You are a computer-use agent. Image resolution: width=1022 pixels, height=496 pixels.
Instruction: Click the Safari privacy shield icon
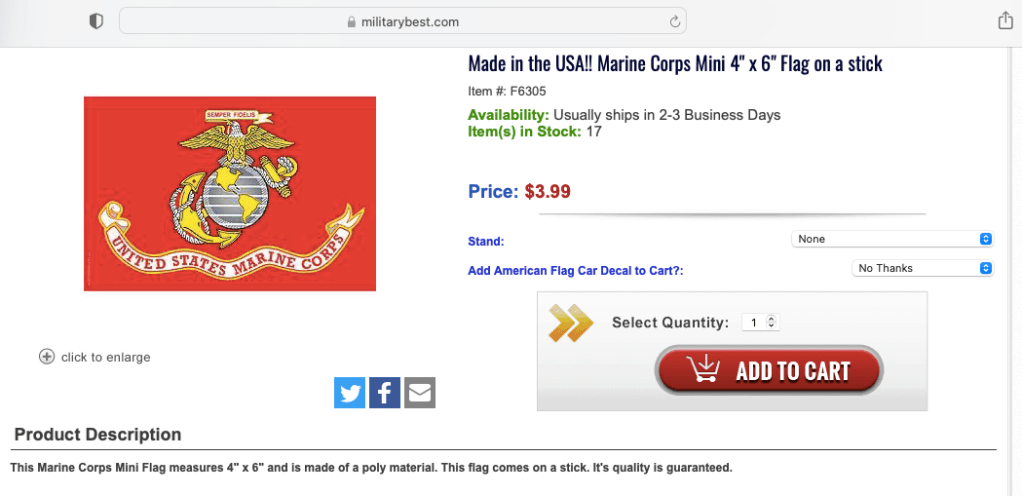tap(96, 22)
